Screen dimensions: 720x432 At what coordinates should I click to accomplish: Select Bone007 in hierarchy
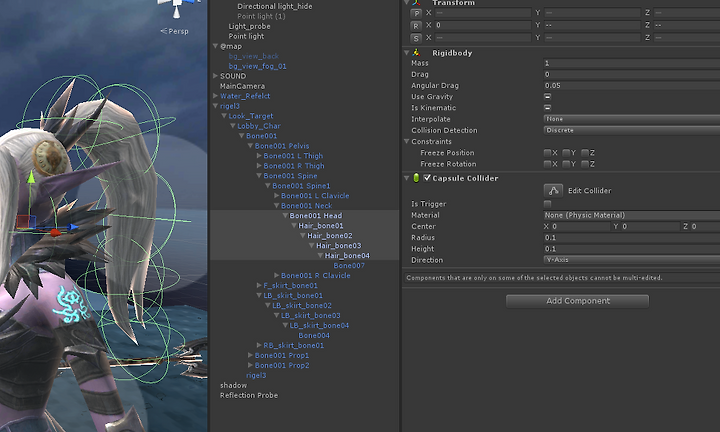(349, 265)
